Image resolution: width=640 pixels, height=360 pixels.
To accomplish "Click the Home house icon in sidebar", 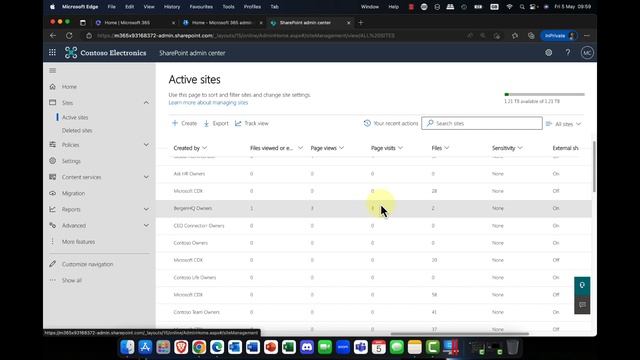I will (53, 87).
